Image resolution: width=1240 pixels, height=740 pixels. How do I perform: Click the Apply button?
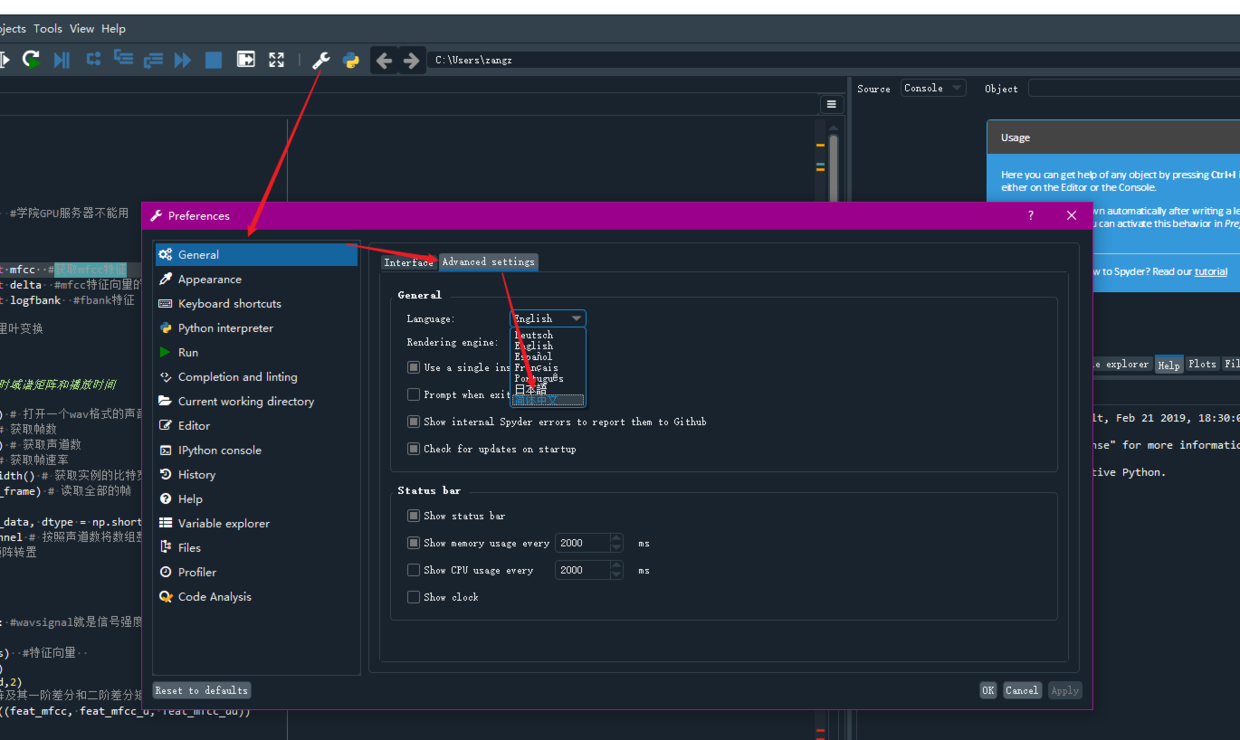[1065, 690]
